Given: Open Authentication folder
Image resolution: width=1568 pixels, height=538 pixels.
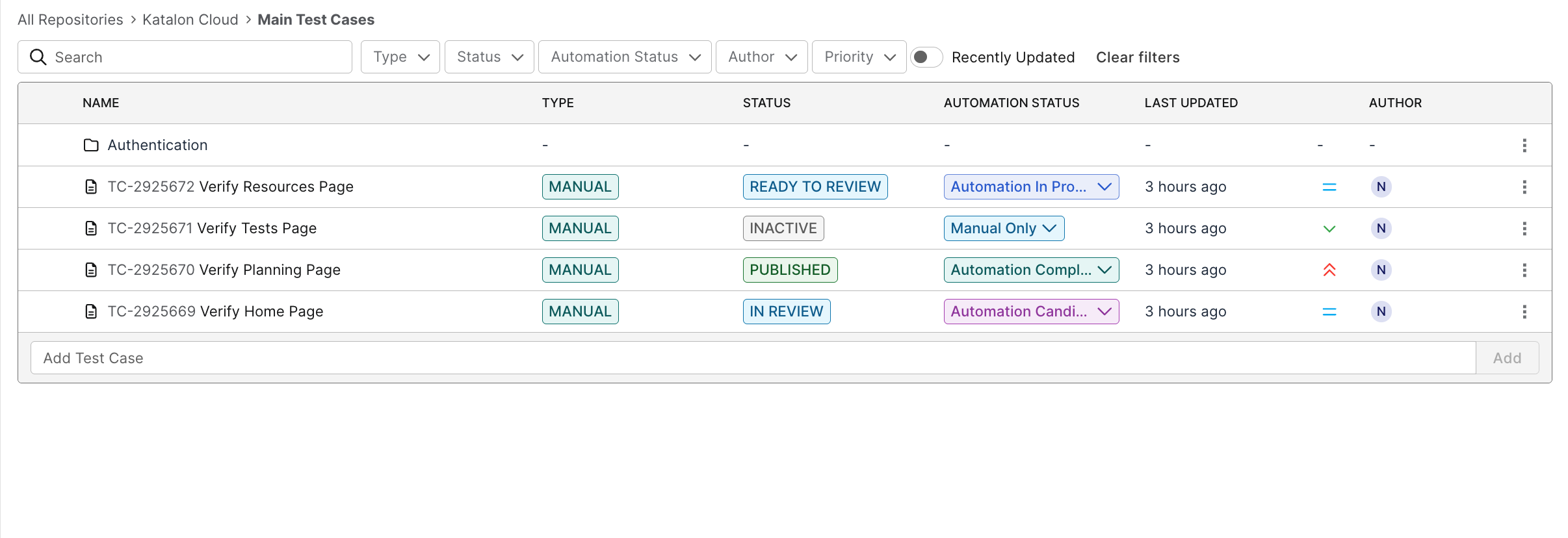Looking at the screenshot, I should tap(157, 145).
